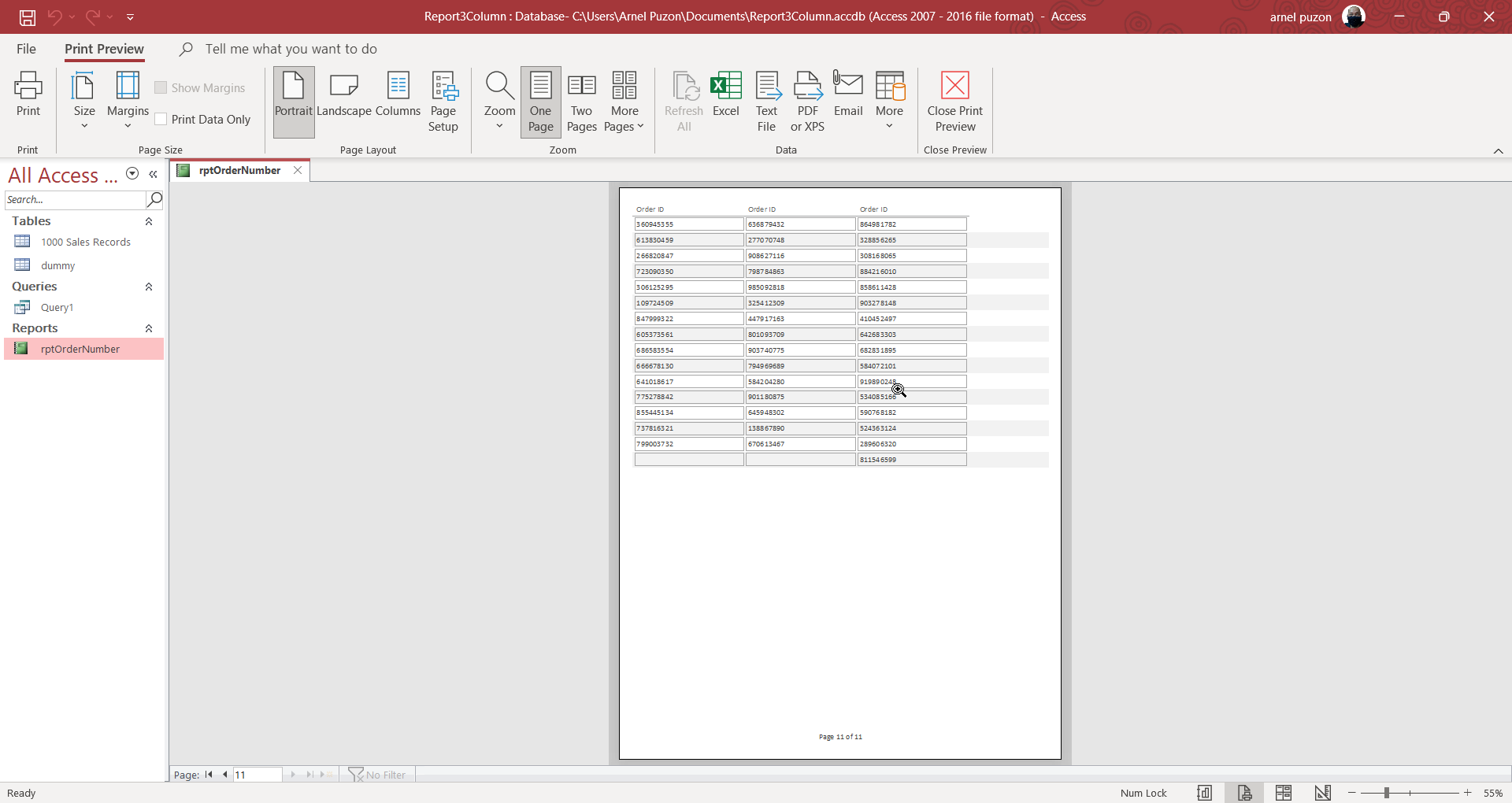Click the navigation pane Search box
Image resolution: width=1512 pixels, height=803 pixels.
(75, 200)
